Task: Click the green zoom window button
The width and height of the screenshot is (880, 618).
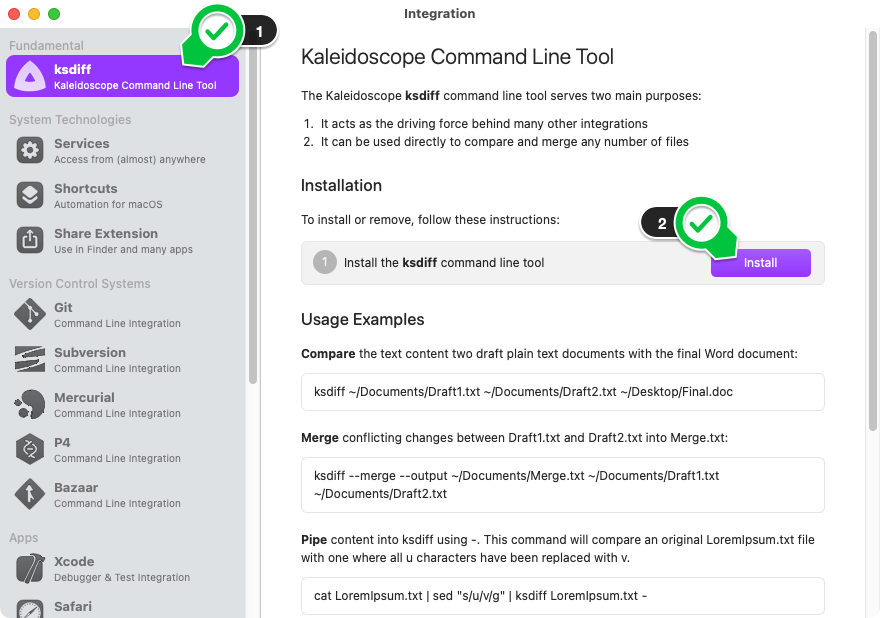Action: pos(54,14)
